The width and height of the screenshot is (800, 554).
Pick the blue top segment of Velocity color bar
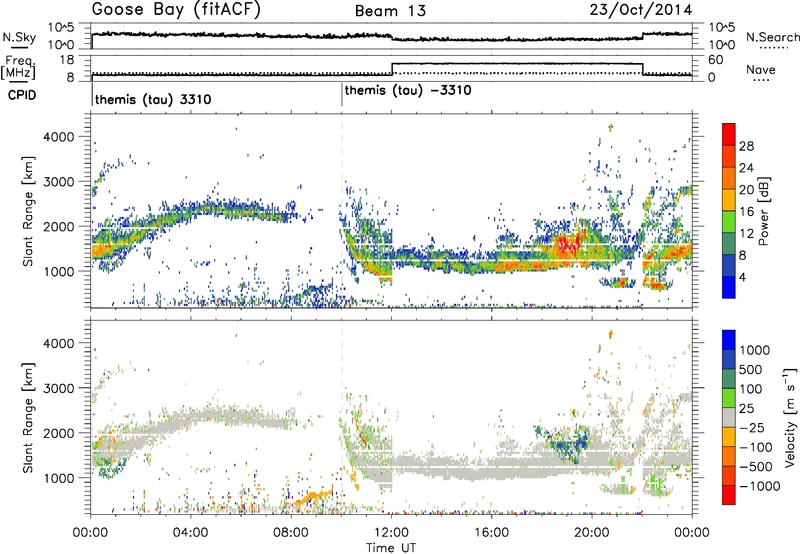(x=729, y=340)
